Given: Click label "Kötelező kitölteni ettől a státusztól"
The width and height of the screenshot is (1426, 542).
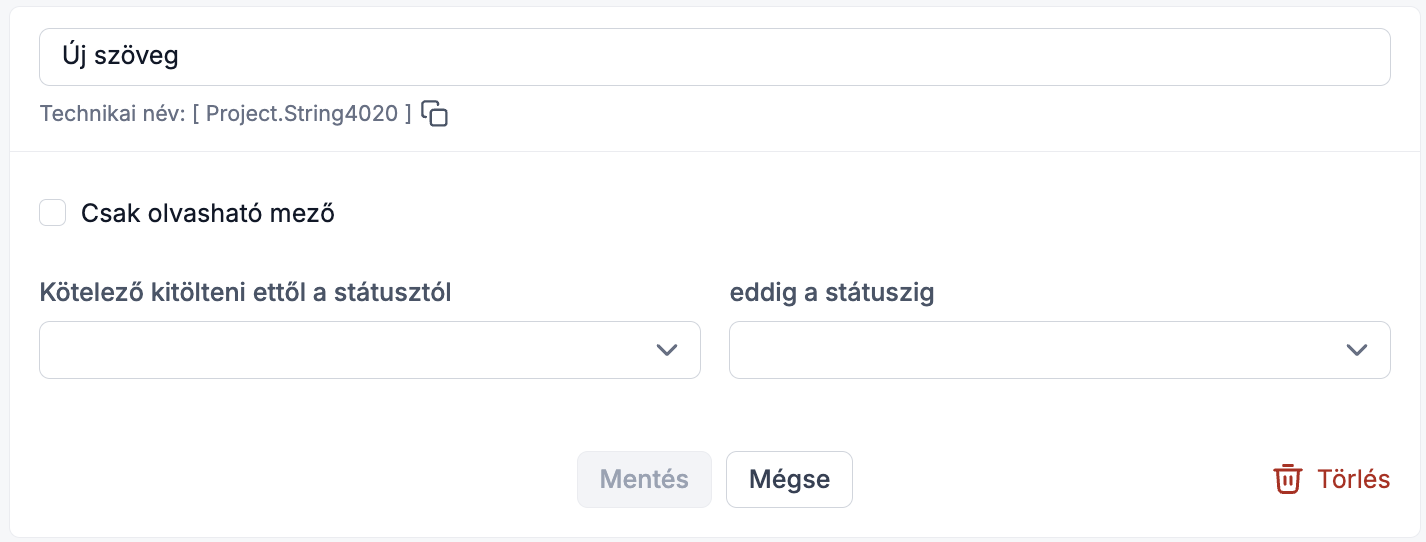Looking at the screenshot, I should click(246, 293).
